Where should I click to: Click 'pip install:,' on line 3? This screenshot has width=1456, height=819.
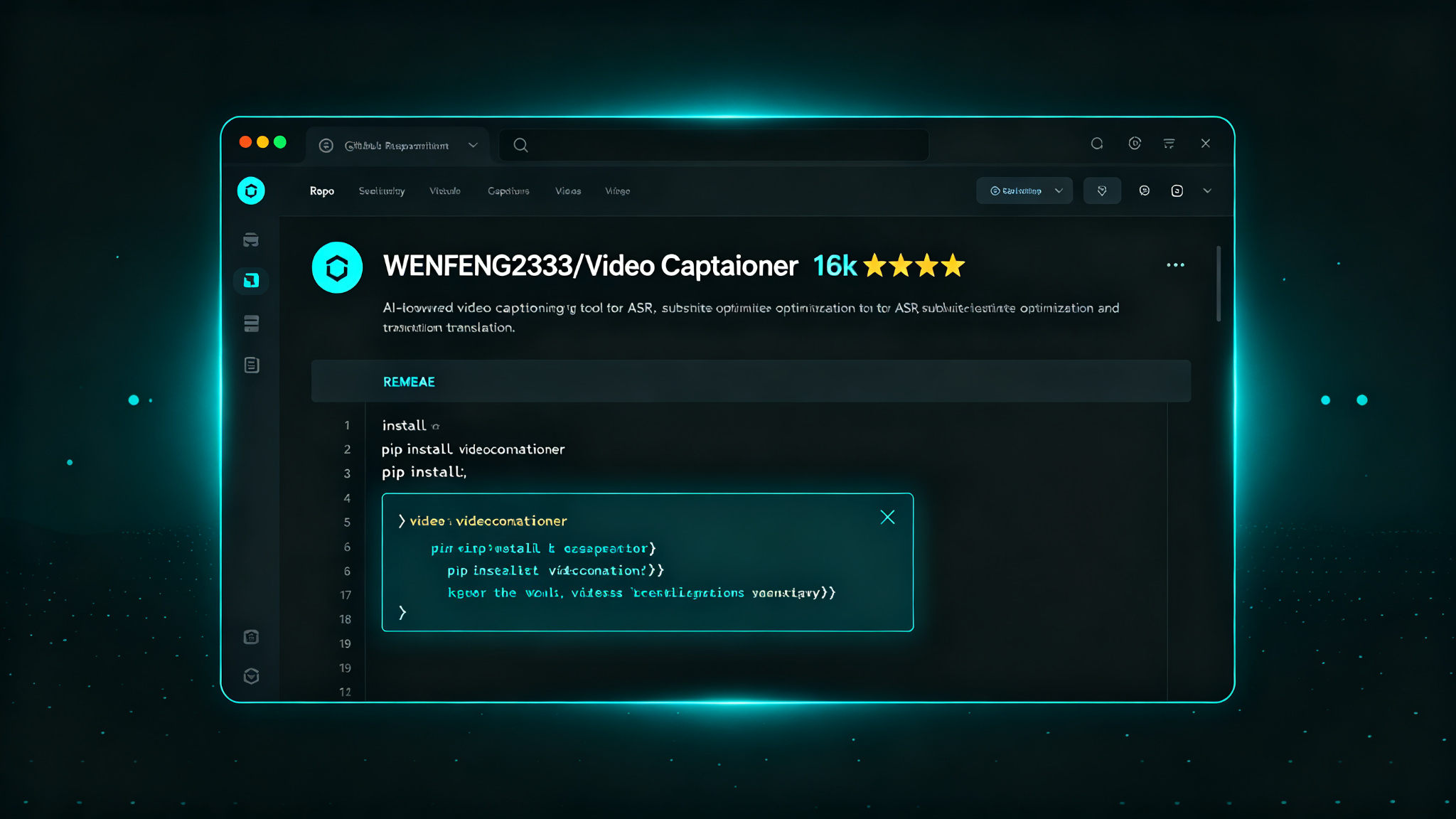click(424, 472)
